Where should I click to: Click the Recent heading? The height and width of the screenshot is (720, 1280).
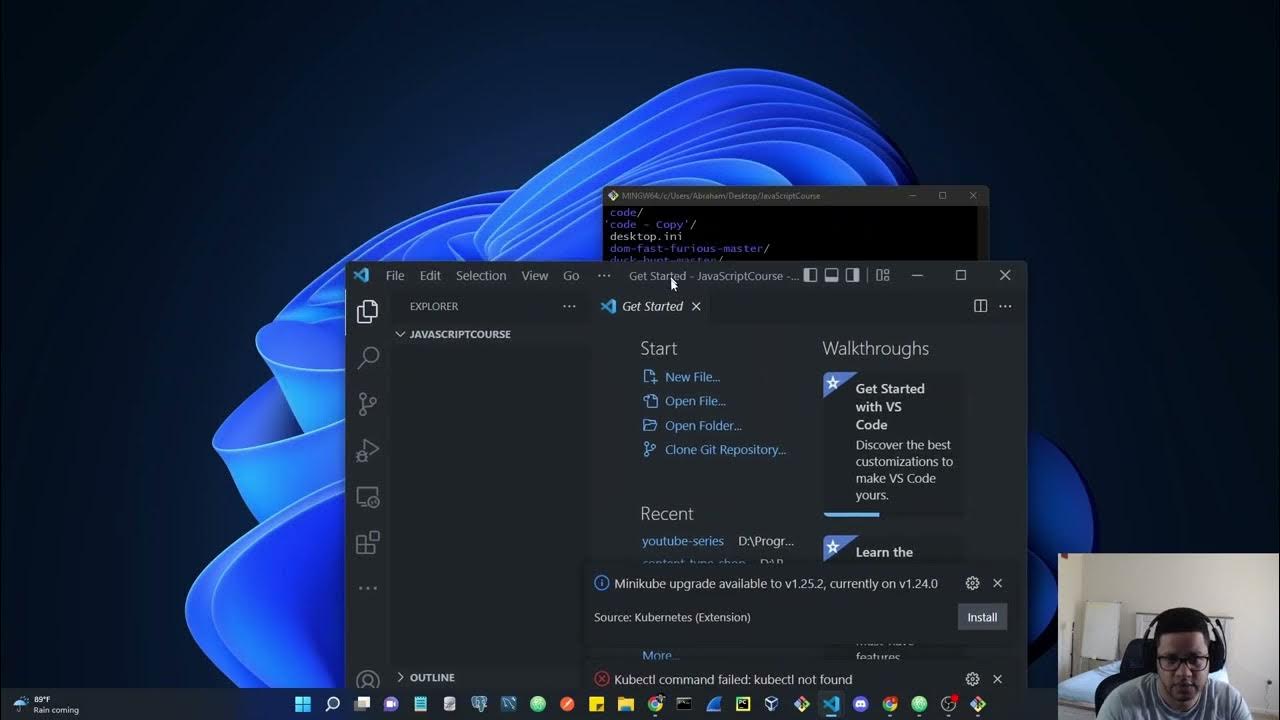tap(666, 513)
